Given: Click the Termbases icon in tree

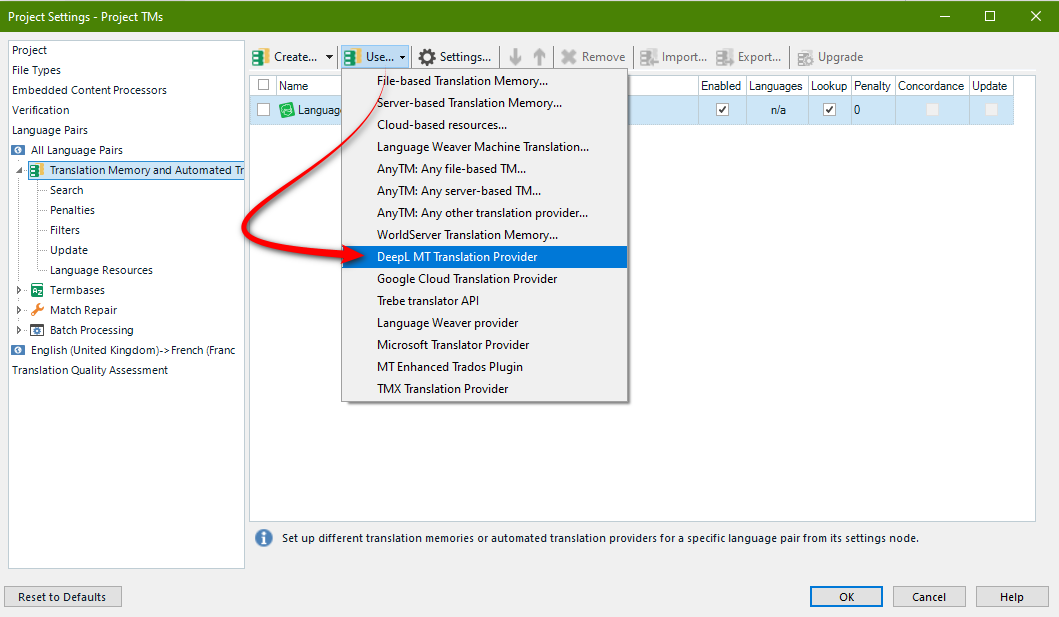Looking at the screenshot, I should [x=37, y=290].
